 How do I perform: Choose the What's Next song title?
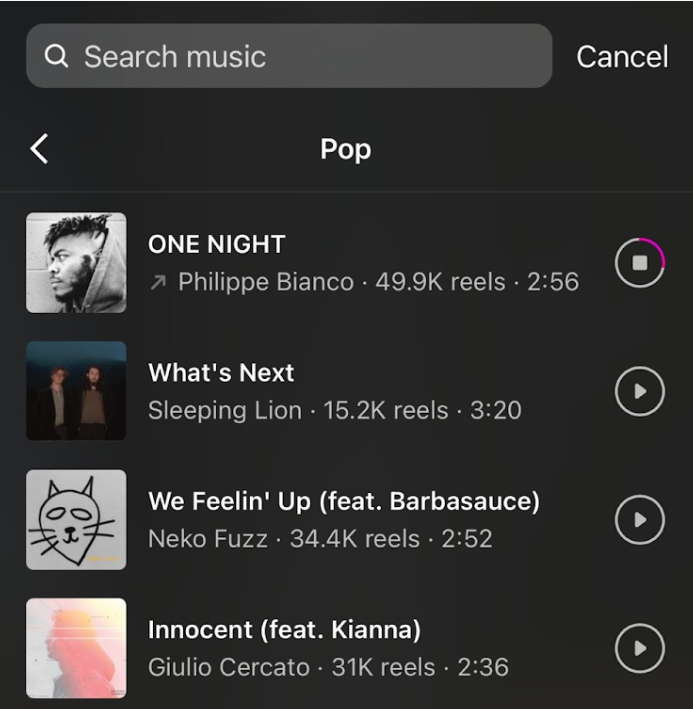(x=221, y=373)
